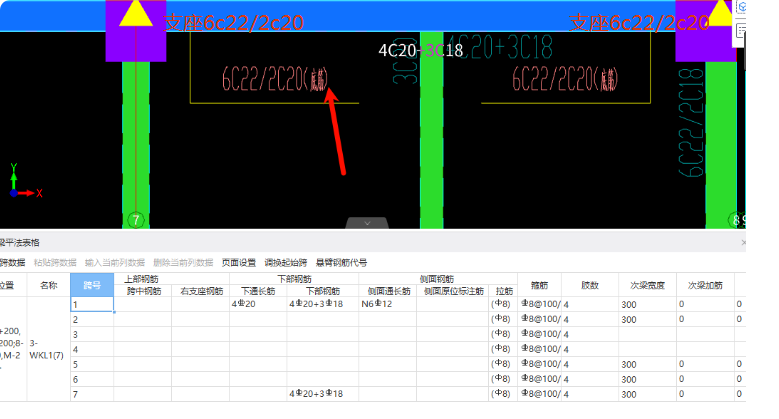Select span number 4 row cell
Screen dimensions: 779x419
pyautogui.click(x=92, y=349)
